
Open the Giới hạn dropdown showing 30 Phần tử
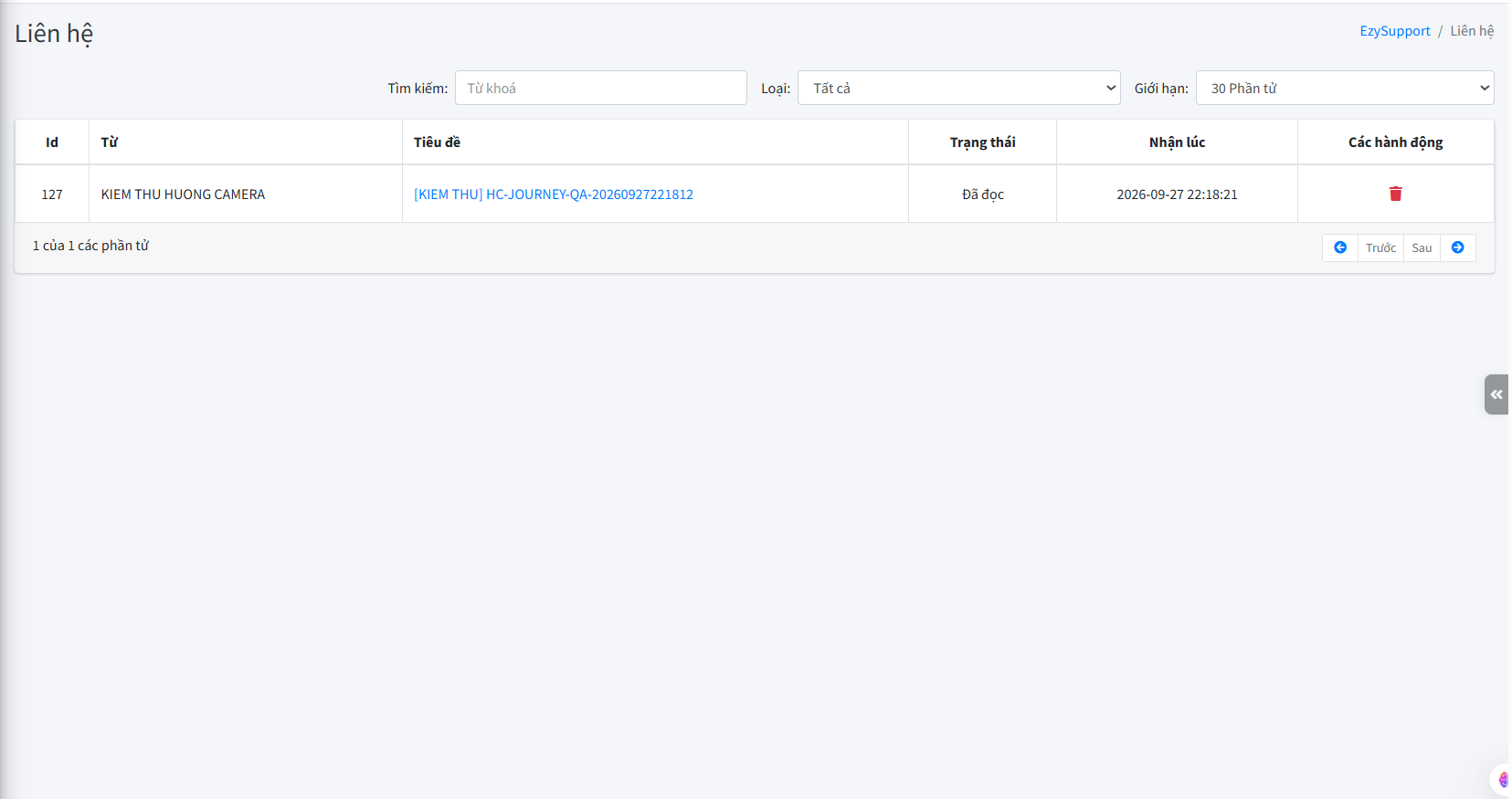(1345, 88)
